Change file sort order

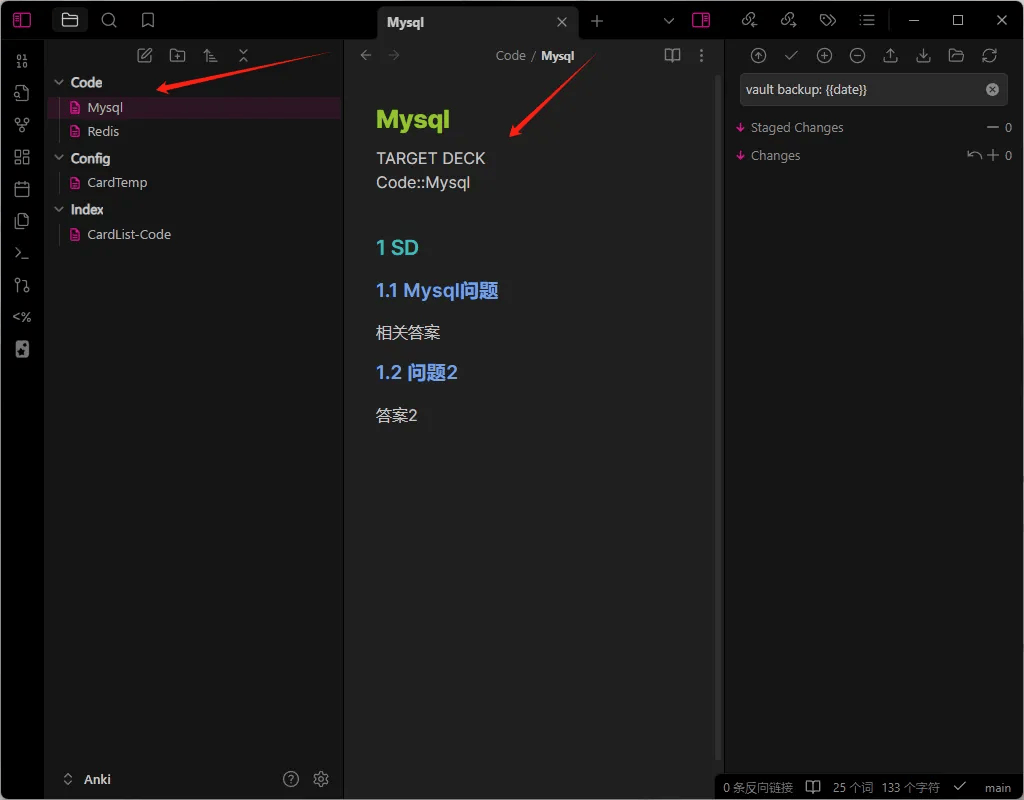click(210, 56)
